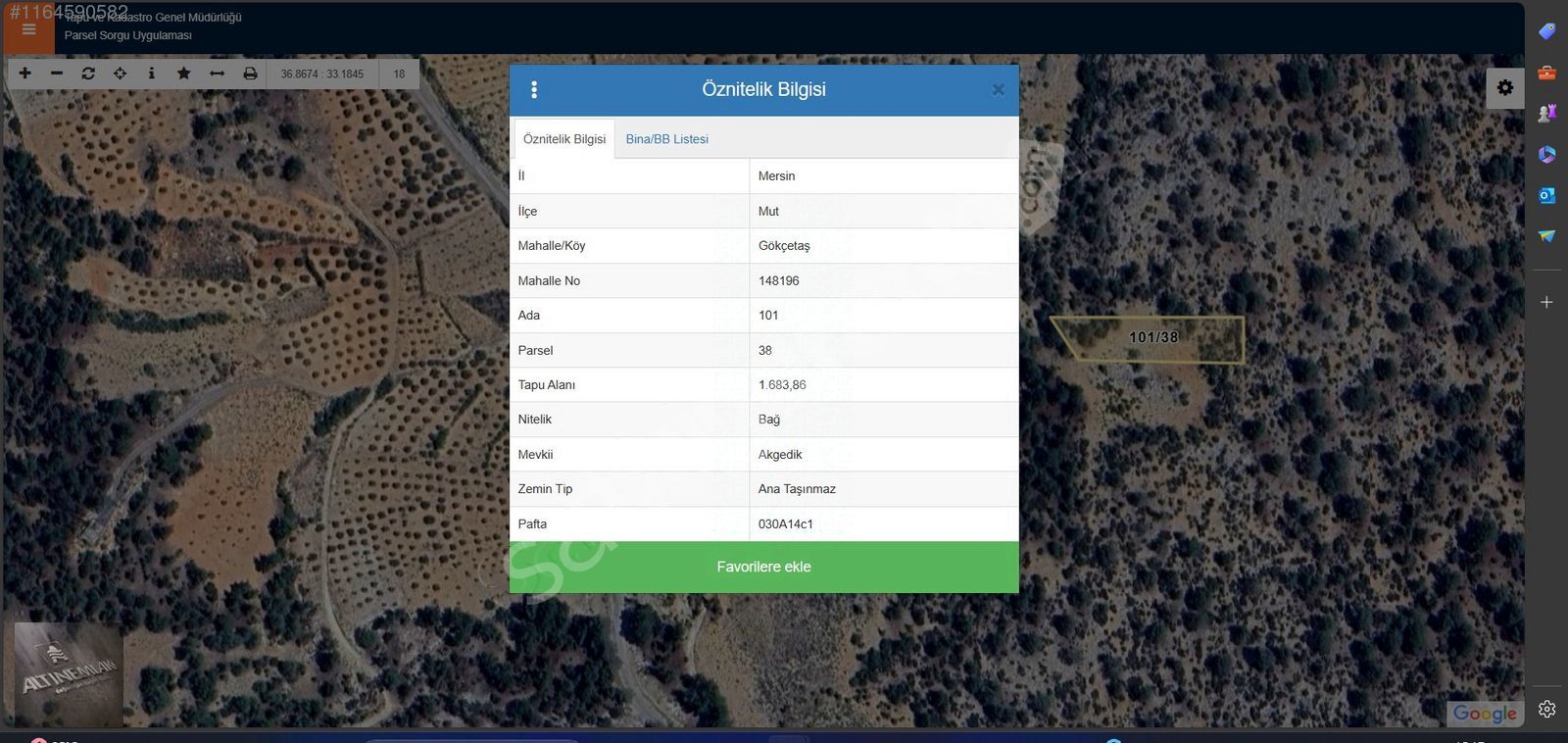The image size is (1568, 743).
Task: Open map settings gear on map
Action: click(1504, 88)
